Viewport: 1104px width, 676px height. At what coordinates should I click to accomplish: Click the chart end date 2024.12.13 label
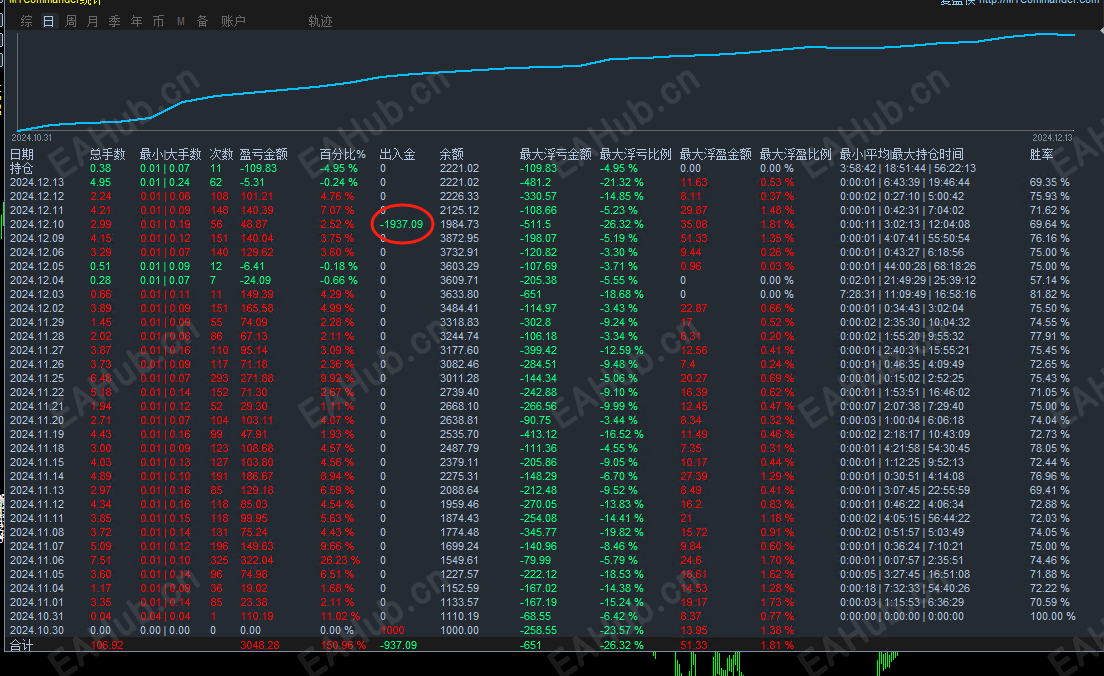pos(1053,138)
